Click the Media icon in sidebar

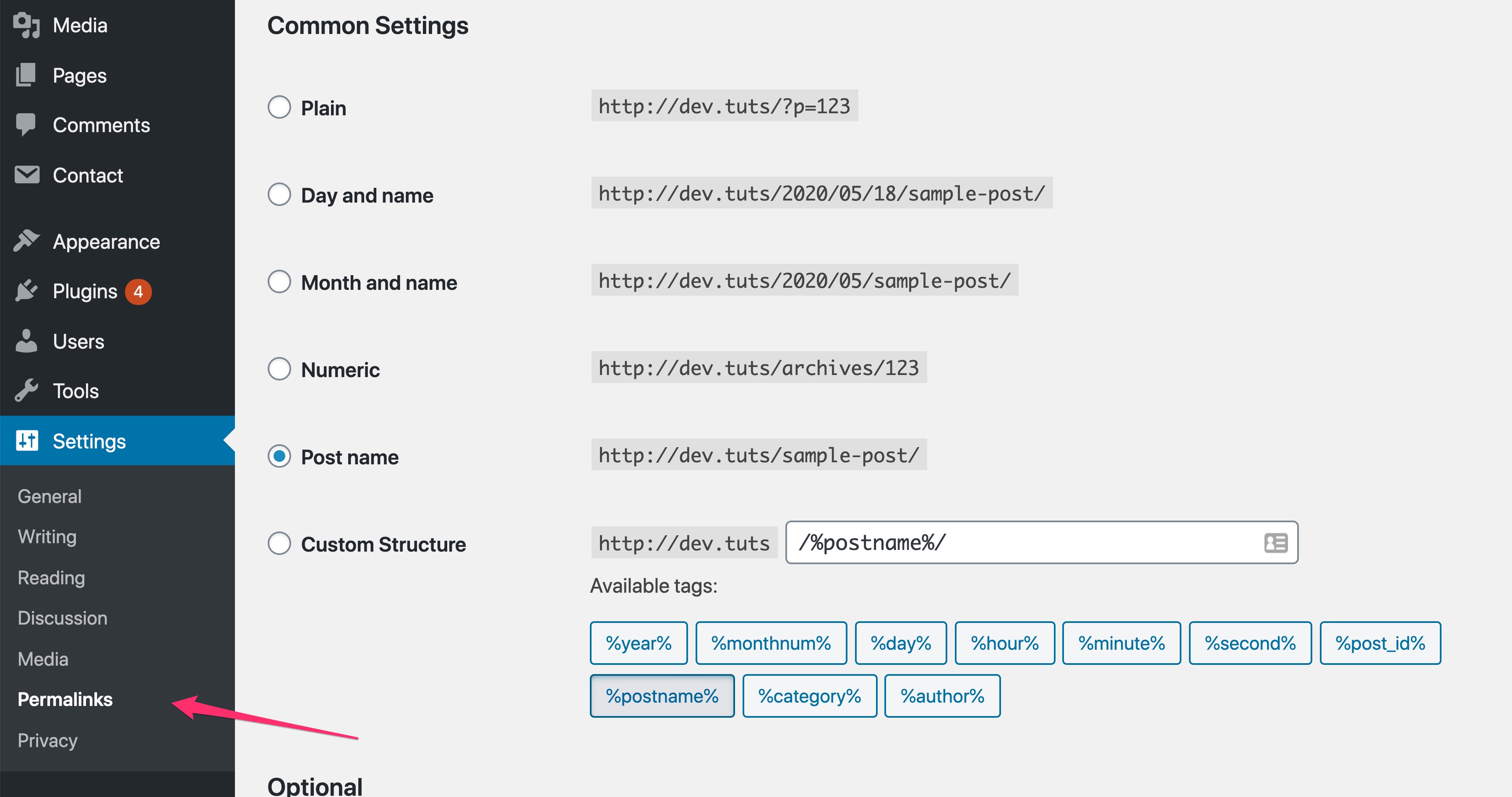pyautogui.click(x=26, y=25)
